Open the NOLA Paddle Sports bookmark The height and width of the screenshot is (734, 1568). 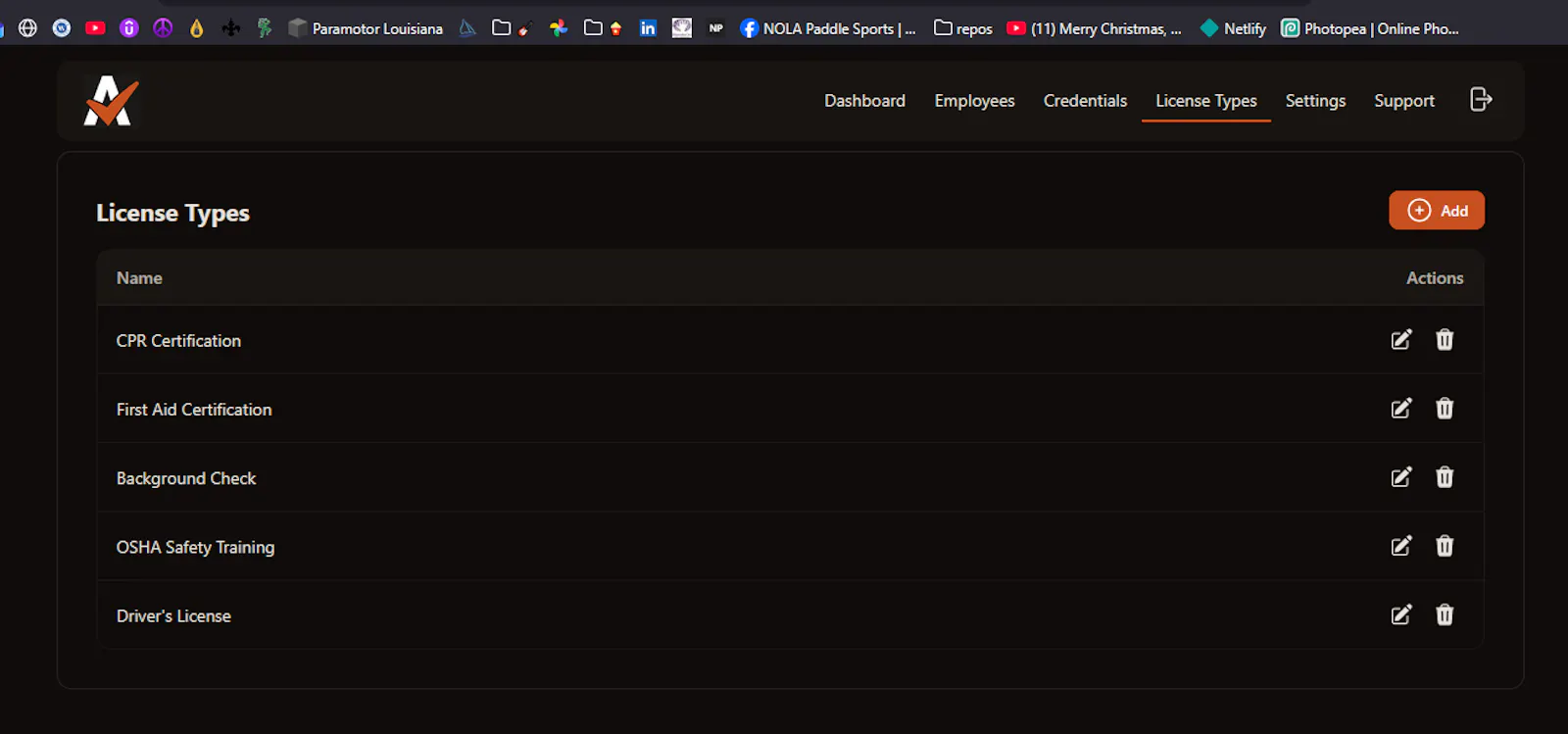[828, 28]
